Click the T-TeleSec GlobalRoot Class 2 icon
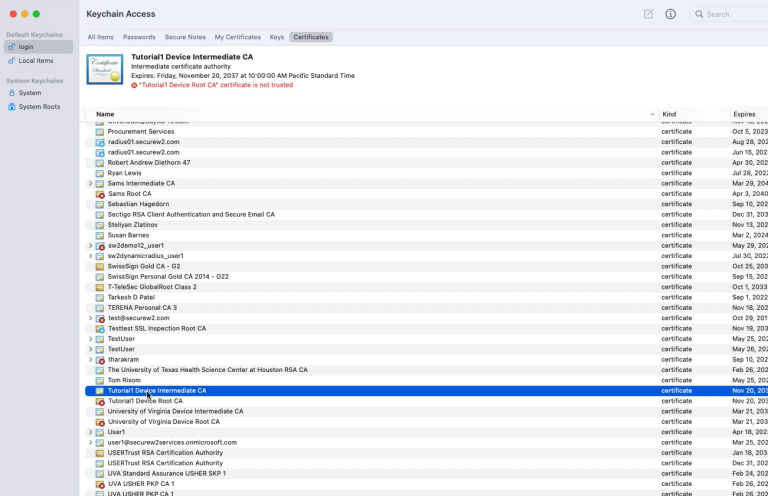 click(100, 287)
